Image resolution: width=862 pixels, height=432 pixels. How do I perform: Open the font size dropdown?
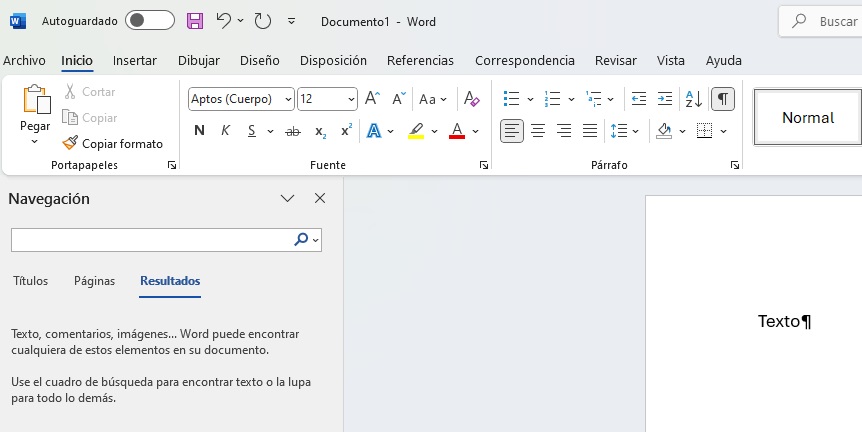coord(351,99)
